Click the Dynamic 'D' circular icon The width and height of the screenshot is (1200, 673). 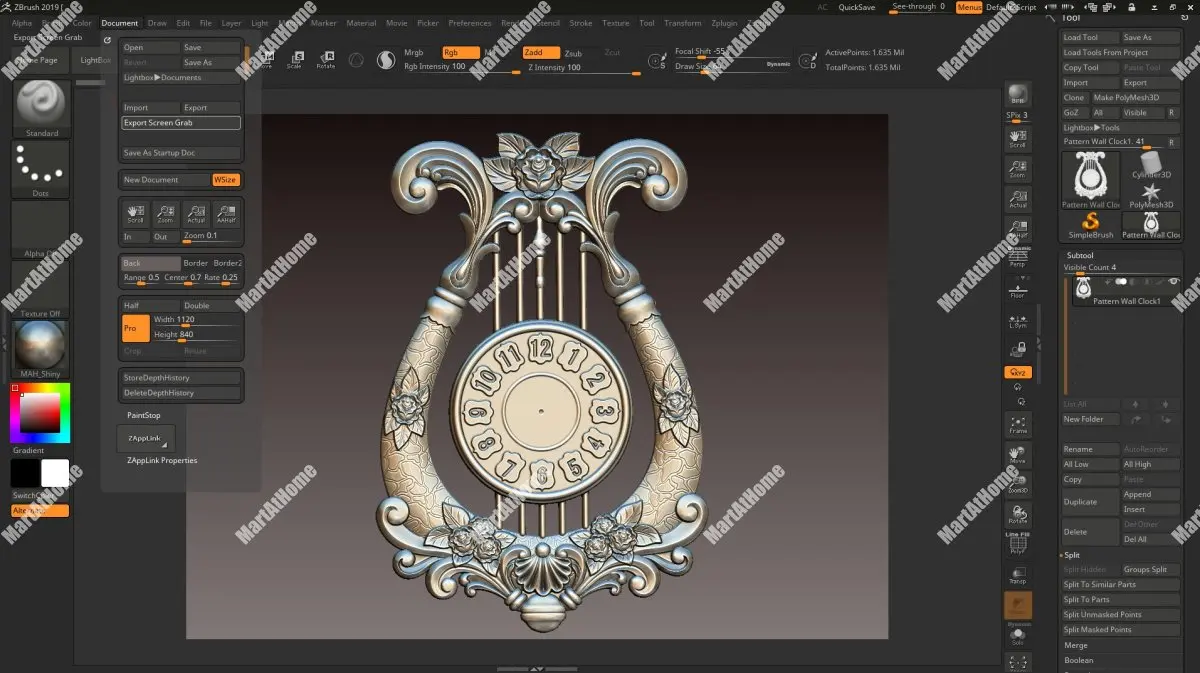(x=809, y=62)
